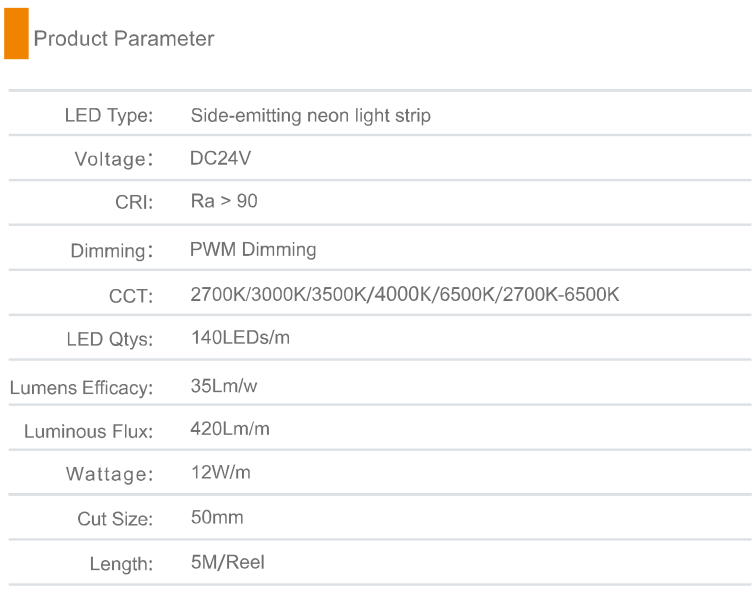The width and height of the screenshot is (756, 594).
Task: Select the Lumens Efficacy label
Action: click(81, 388)
